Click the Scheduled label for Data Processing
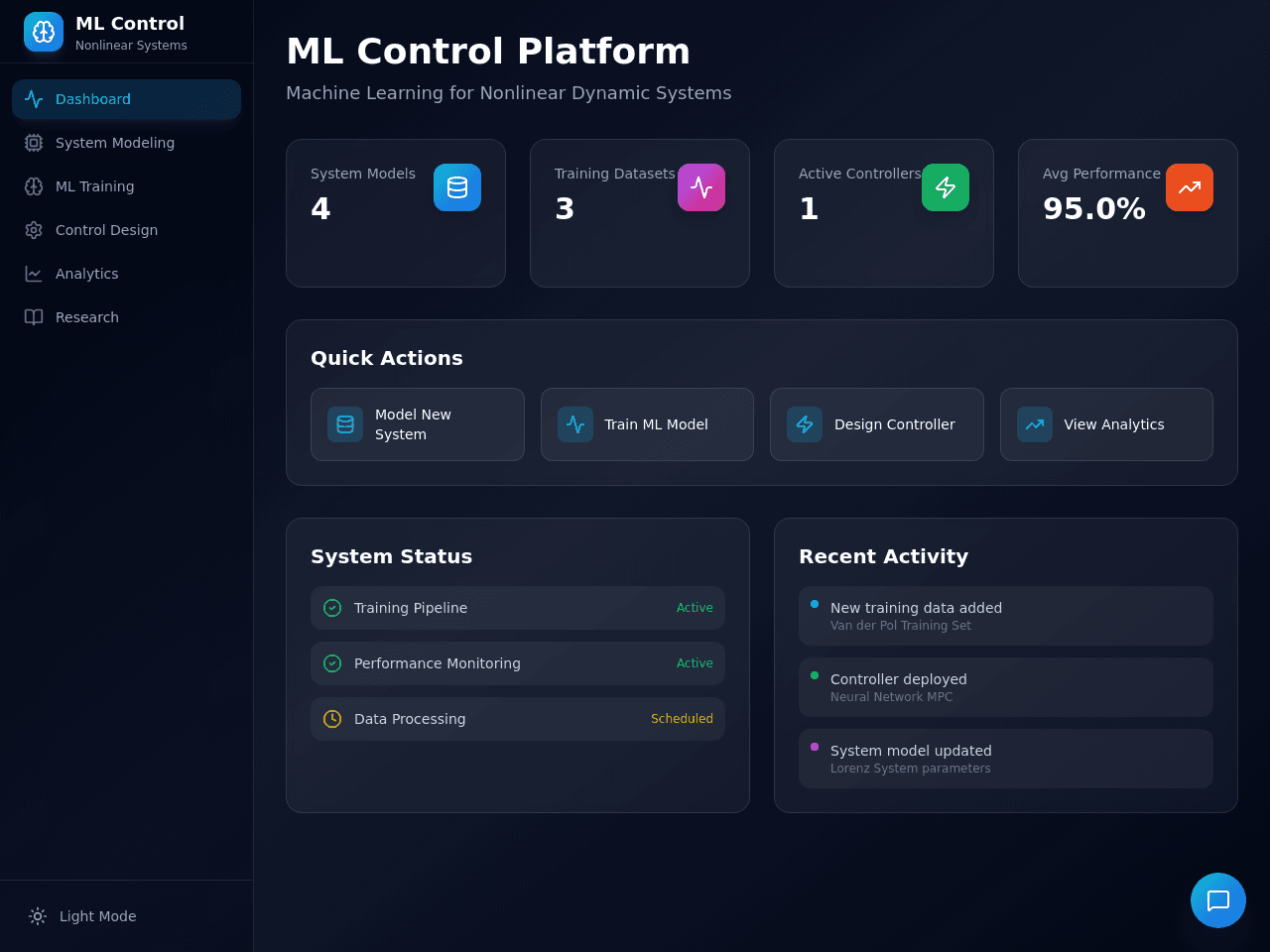1270x952 pixels. pos(682,719)
